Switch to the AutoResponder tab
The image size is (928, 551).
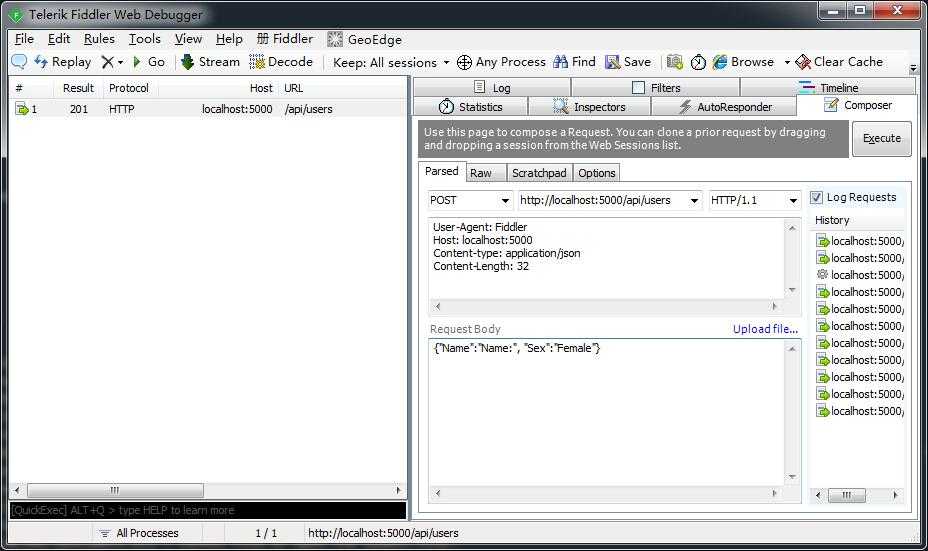[x=725, y=107]
